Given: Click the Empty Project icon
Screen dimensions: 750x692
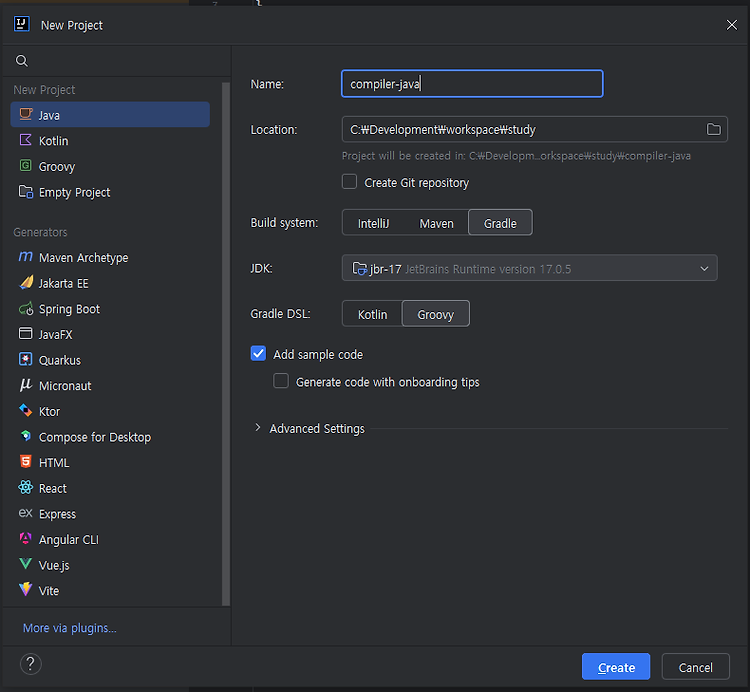Looking at the screenshot, I should click(25, 191).
